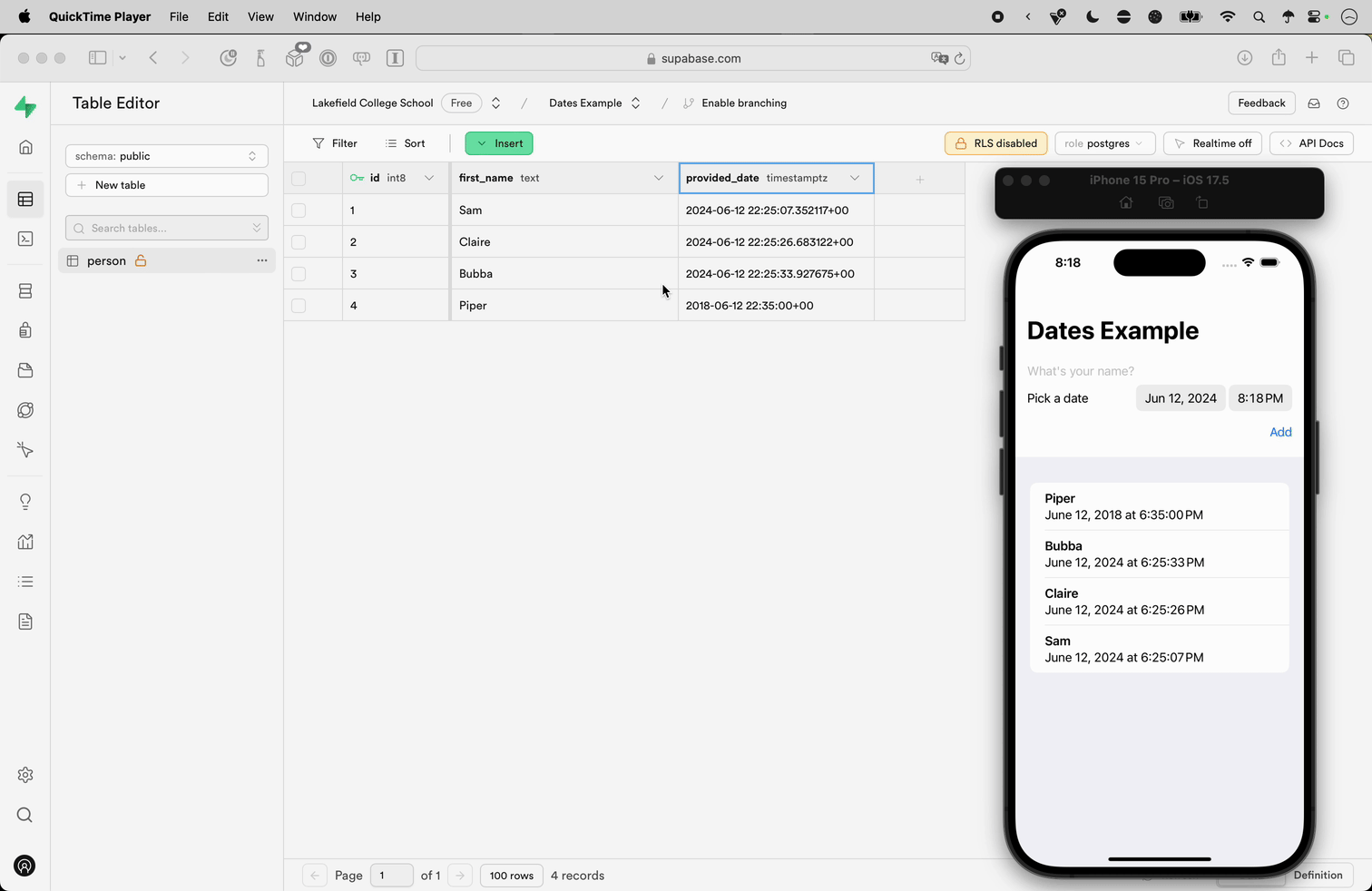The height and width of the screenshot is (891, 1372).
Task: Open the Window menu in menu bar
Action: pyautogui.click(x=314, y=16)
